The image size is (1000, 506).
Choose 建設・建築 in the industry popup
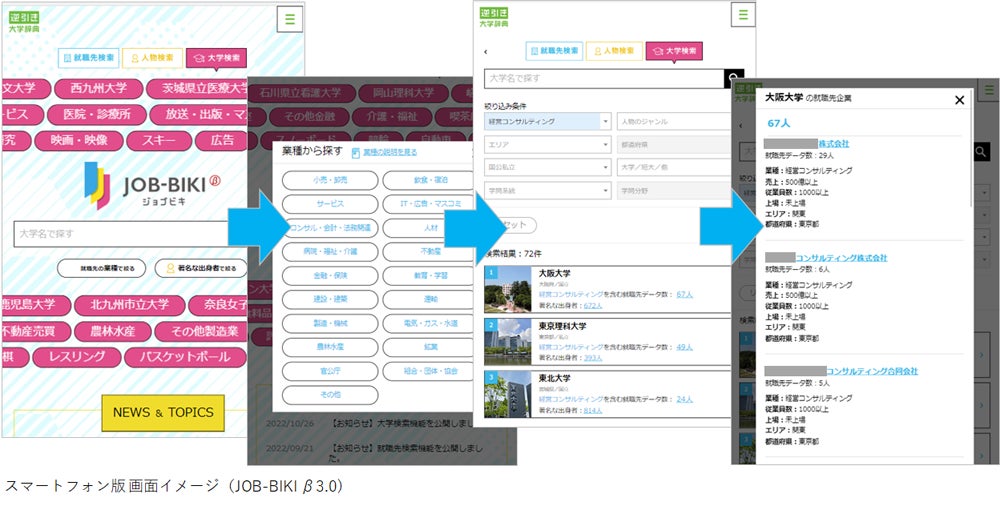click(x=330, y=299)
